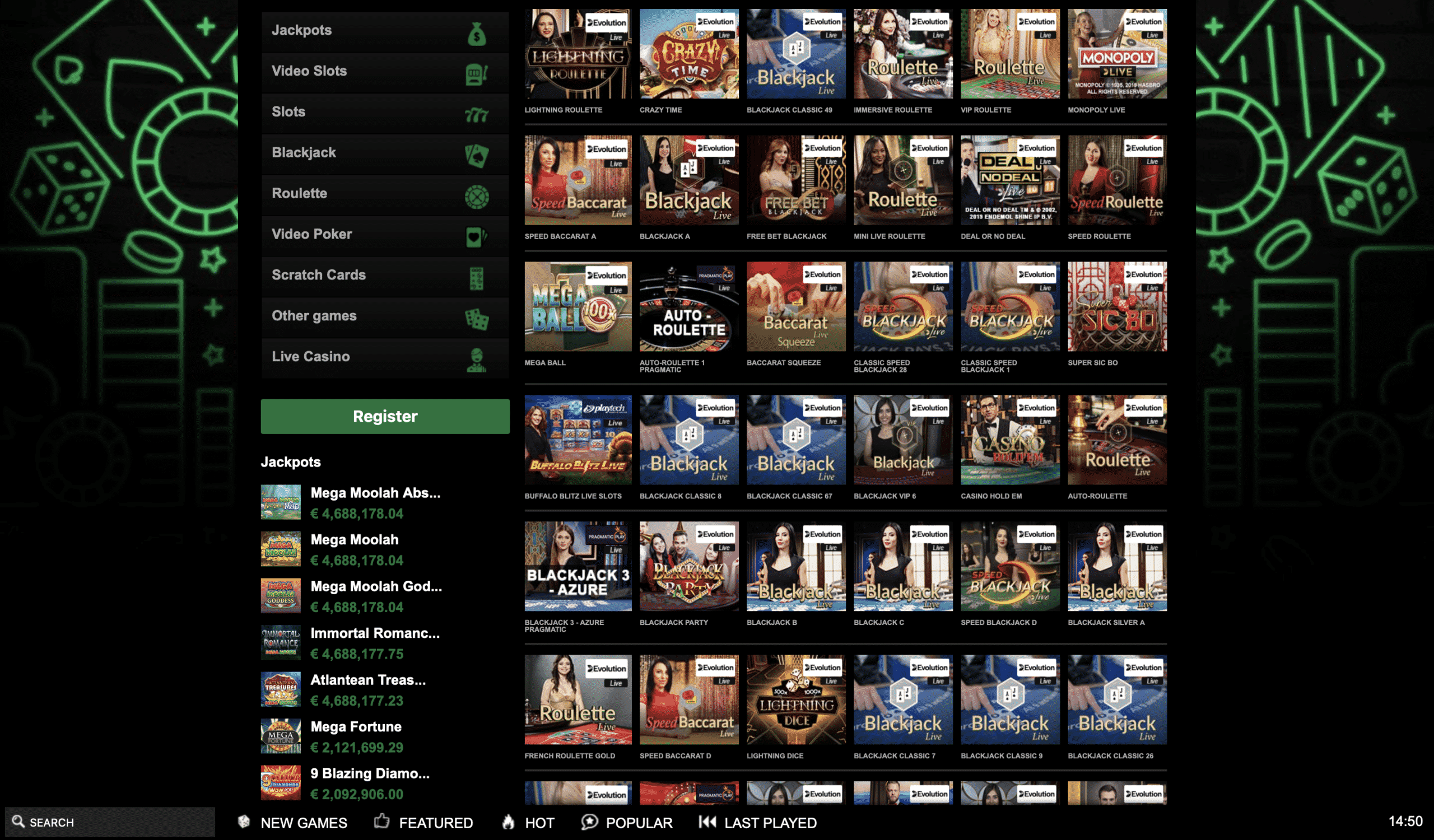Launch the Baccarat Squeeze game
This screenshot has height=840, width=1434.
(x=795, y=306)
